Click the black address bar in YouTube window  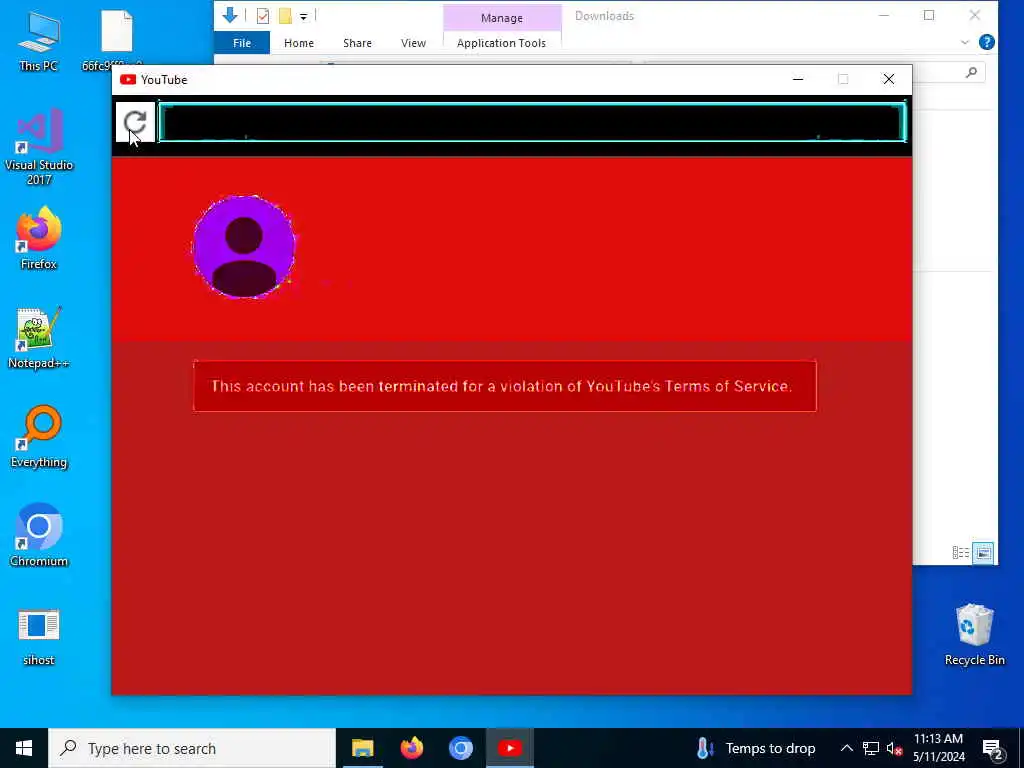(532, 122)
